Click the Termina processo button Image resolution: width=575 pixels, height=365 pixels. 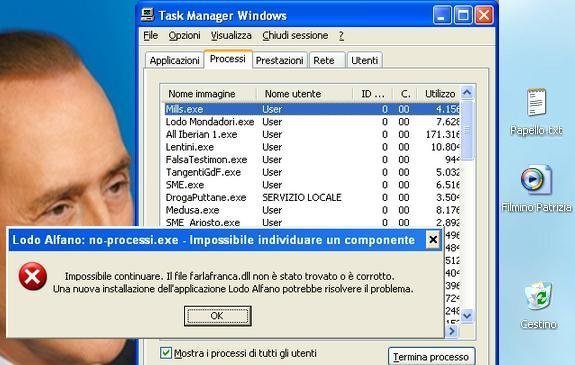pos(431,357)
